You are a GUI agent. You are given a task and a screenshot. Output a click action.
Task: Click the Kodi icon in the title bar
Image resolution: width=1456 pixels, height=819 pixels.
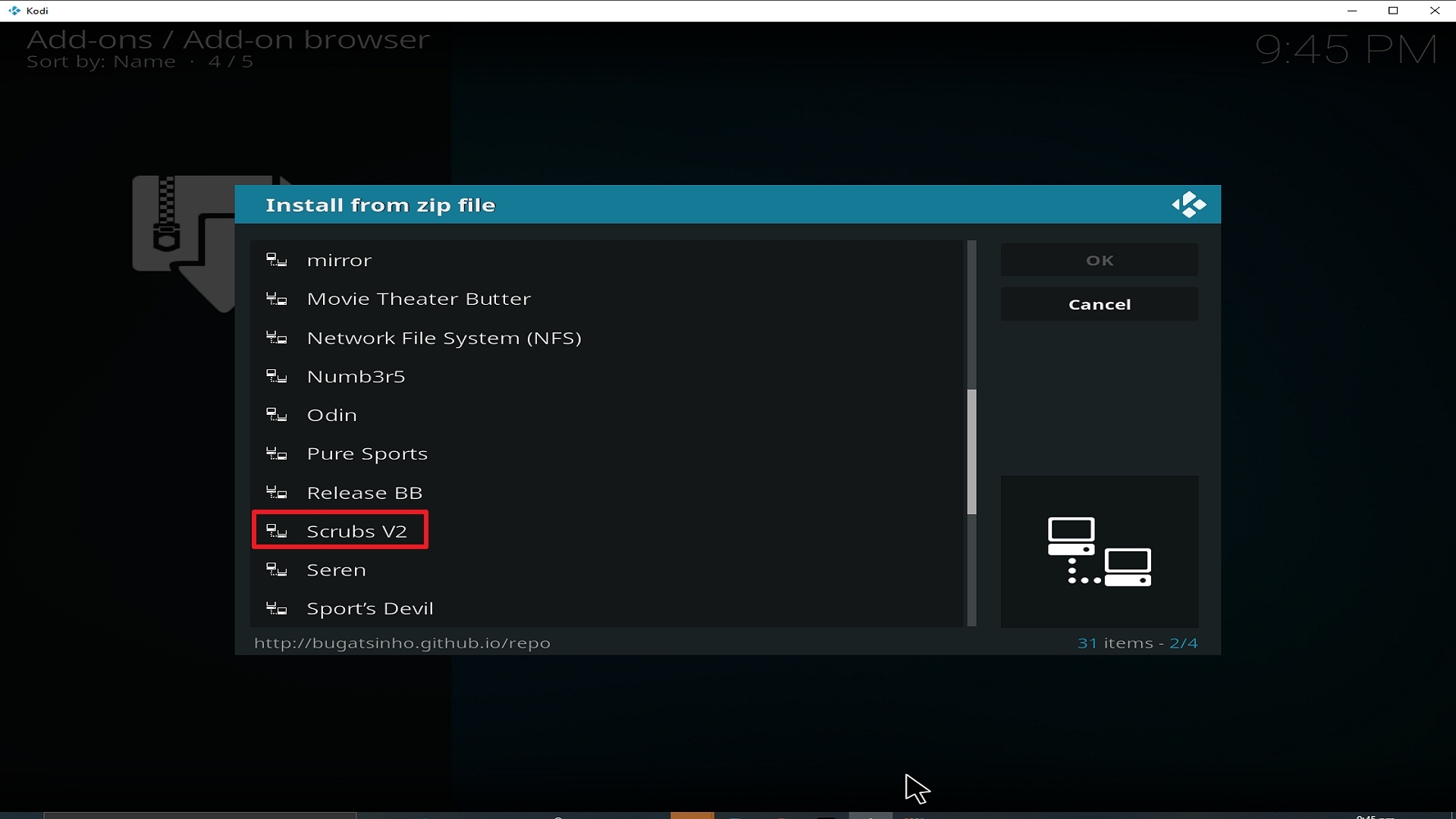[14, 11]
